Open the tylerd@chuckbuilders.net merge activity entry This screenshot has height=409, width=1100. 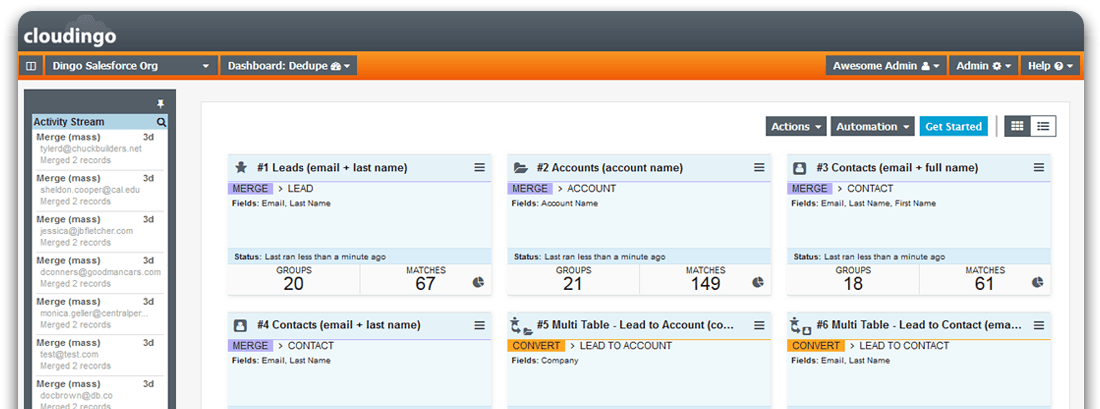tap(99, 149)
